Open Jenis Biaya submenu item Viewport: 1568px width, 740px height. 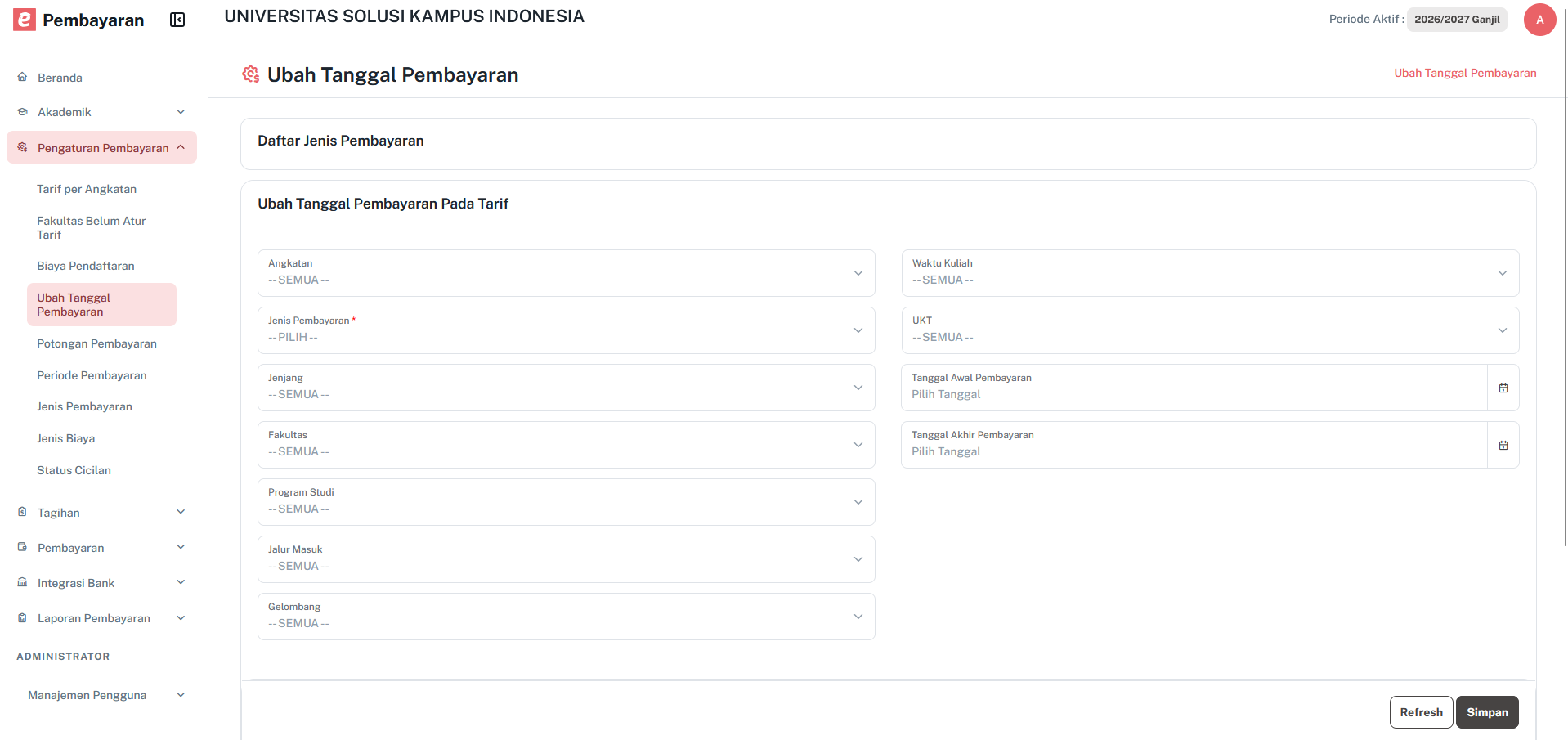65,438
